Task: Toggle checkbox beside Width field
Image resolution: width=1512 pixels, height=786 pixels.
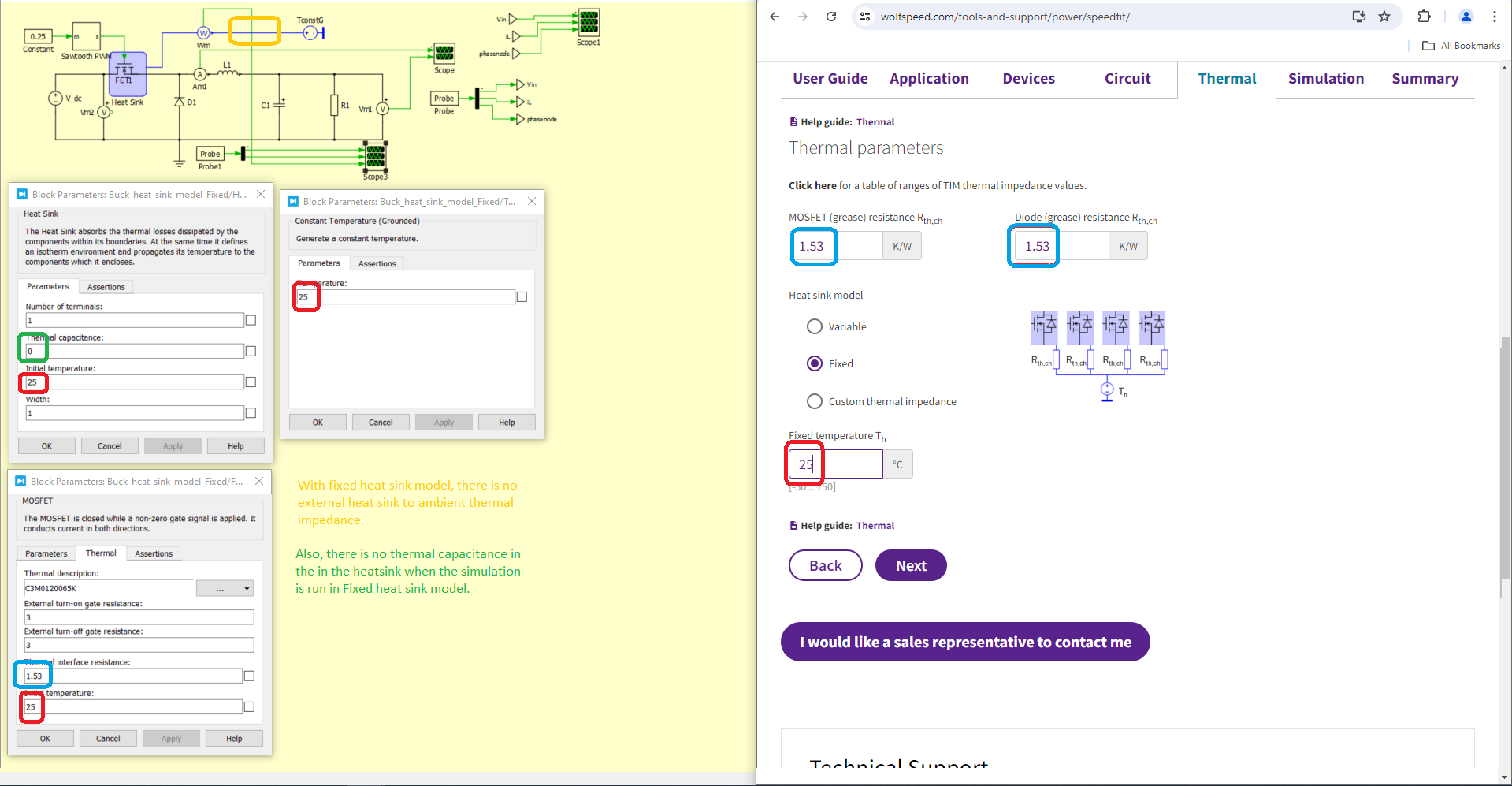Action: coord(251,412)
